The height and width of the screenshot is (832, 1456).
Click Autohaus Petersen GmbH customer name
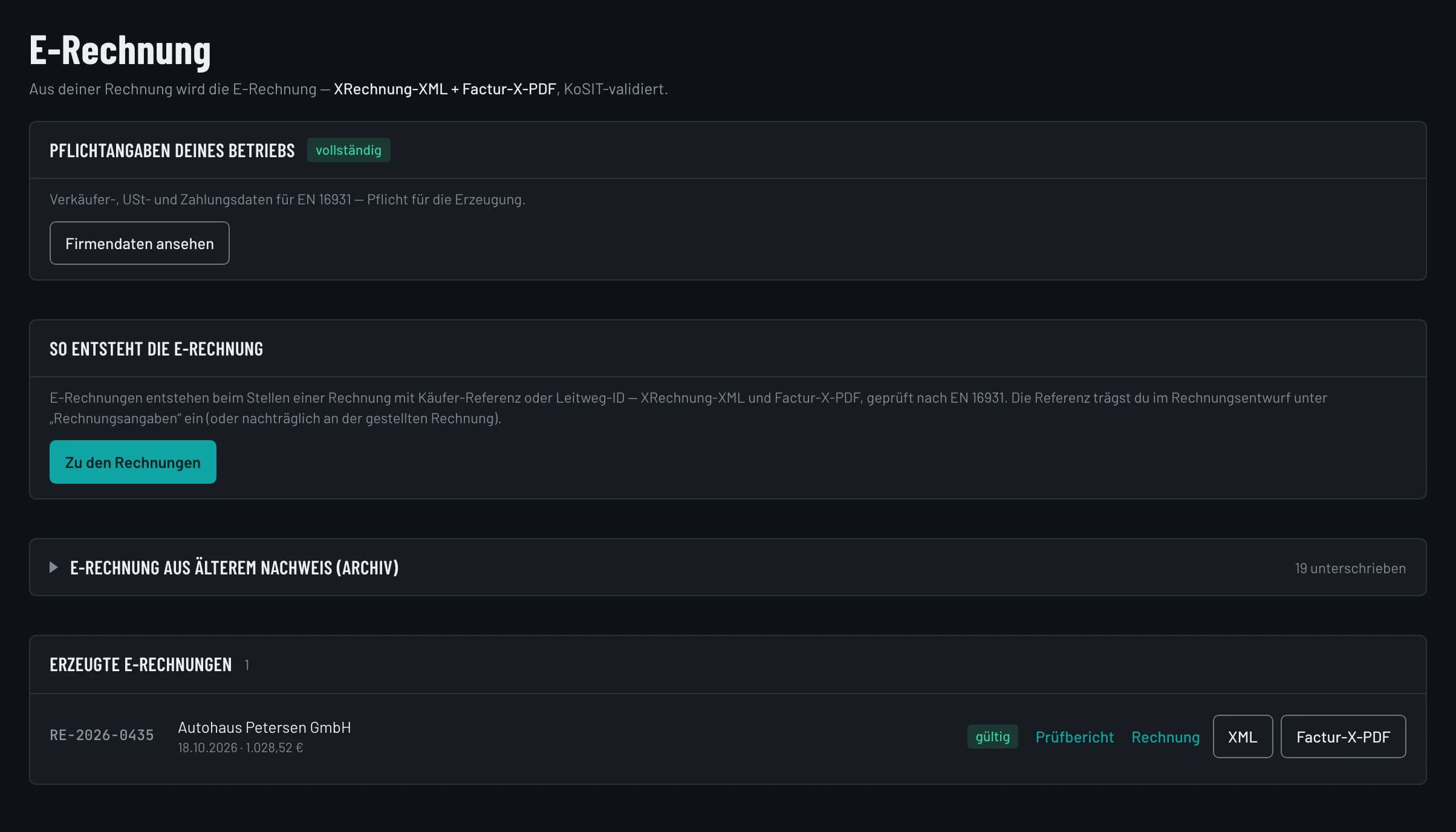pos(264,727)
